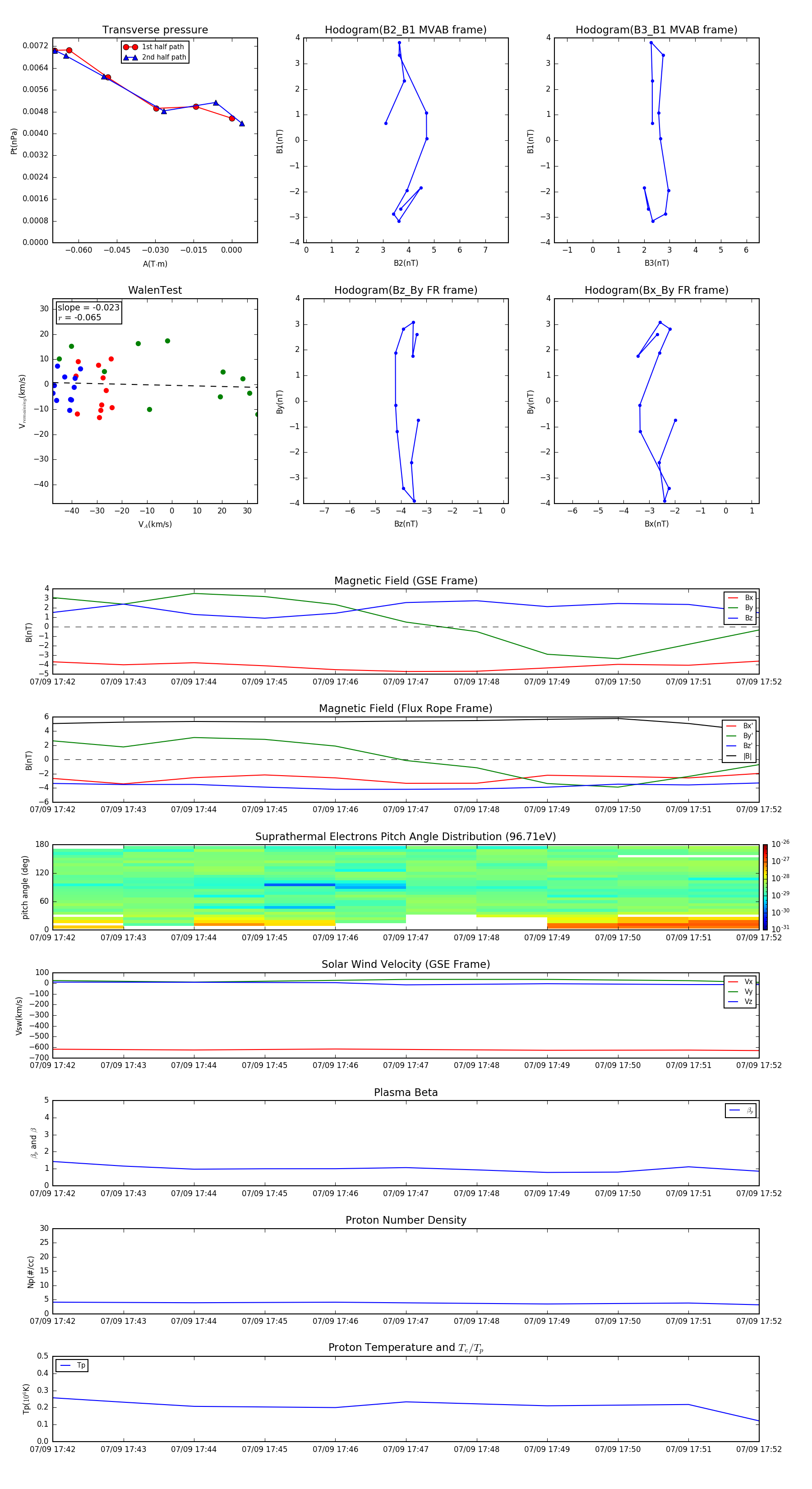Click the 'Proton Temperature and Te/Tp' title
812x1489 pixels.
(406, 1347)
